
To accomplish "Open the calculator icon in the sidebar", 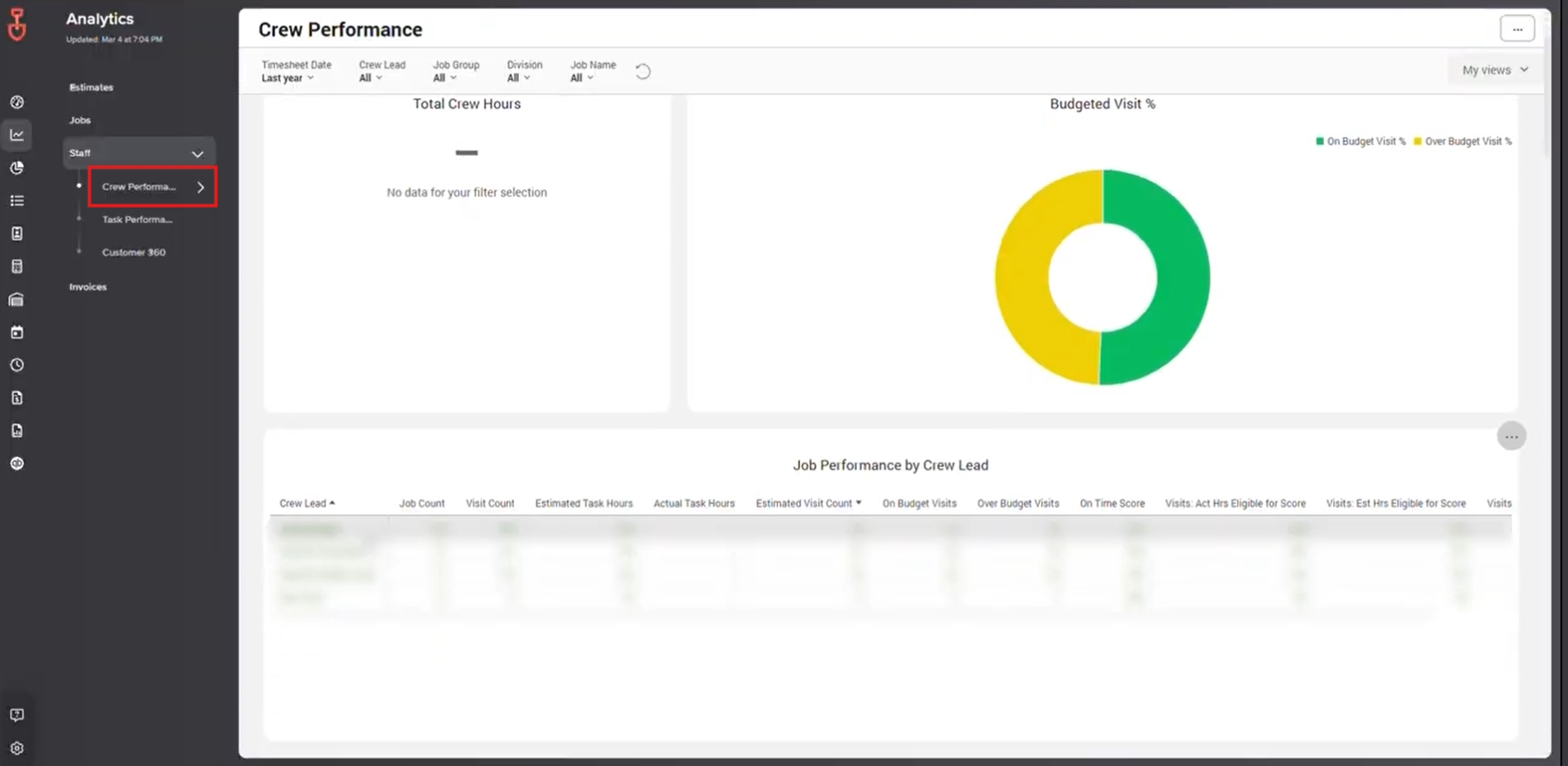I will click(16, 265).
